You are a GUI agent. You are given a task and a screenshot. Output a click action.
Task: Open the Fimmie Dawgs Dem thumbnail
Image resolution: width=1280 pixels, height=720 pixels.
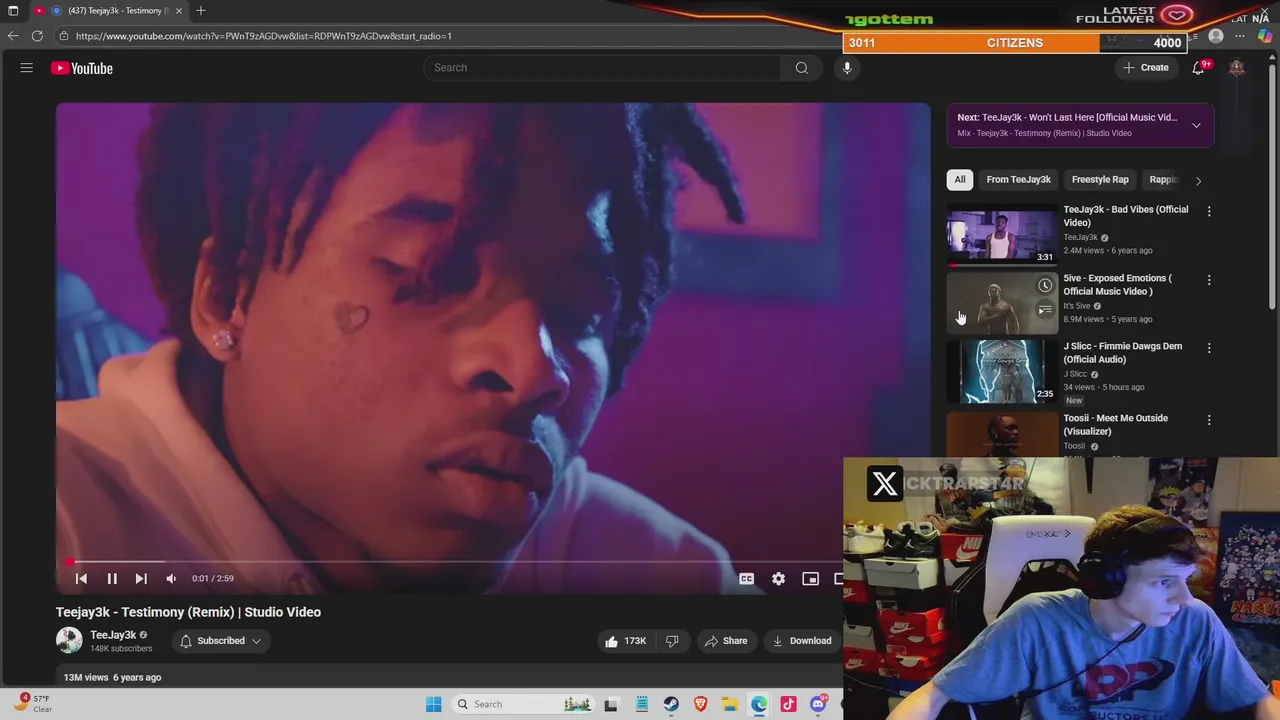click(x=1002, y=371)
